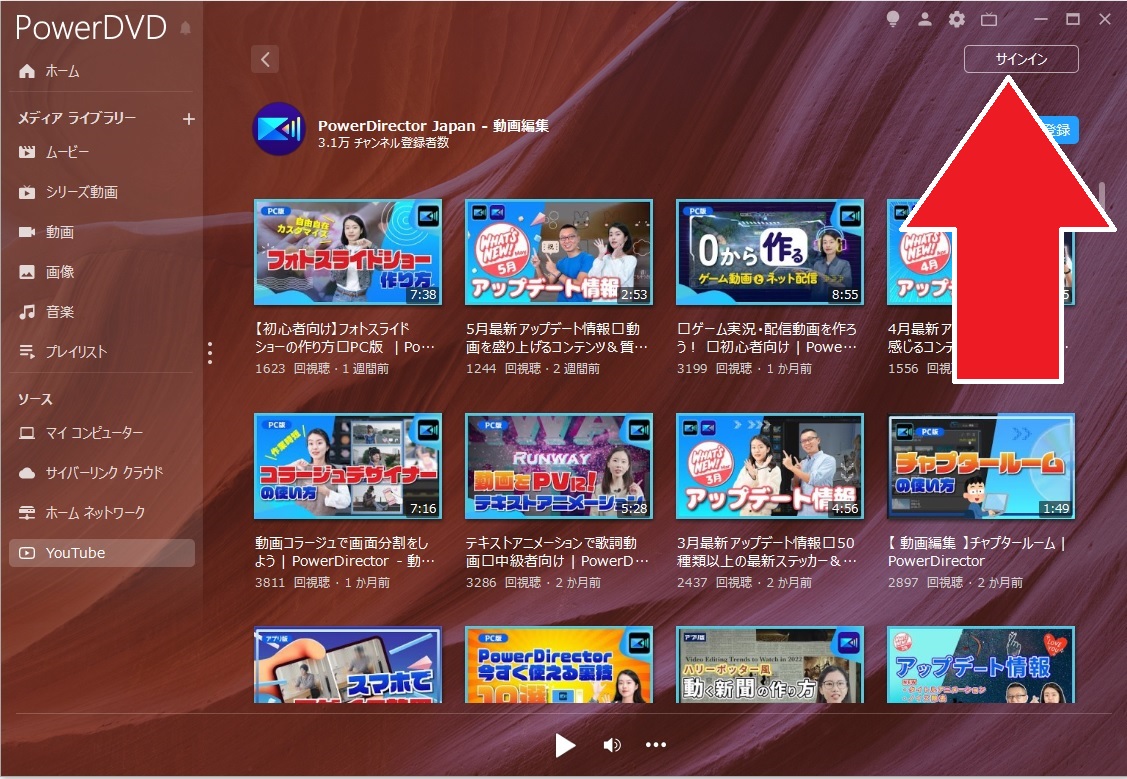
Task: Open 3月 アップデート情報 video thumbnail
Action: (770, 466)
